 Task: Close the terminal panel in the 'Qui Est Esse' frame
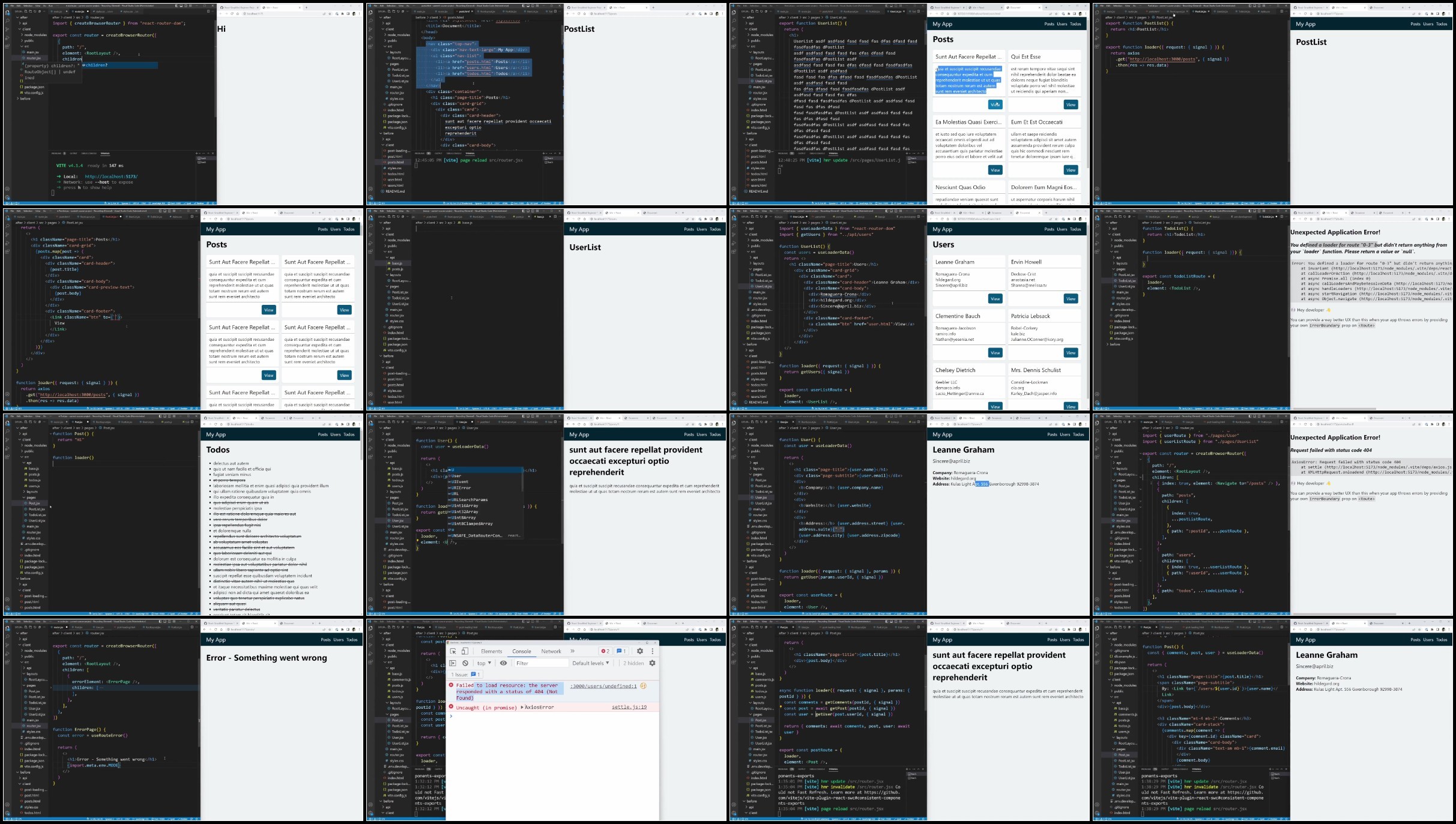(x=923, y=154)
